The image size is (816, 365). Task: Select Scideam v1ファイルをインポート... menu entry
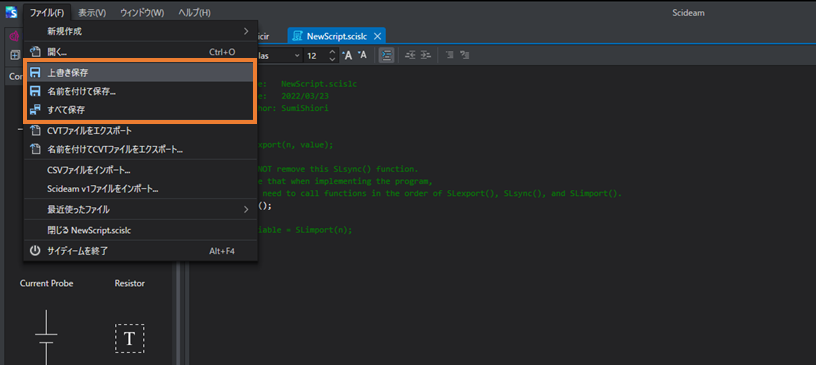click(x=141, y=189)
